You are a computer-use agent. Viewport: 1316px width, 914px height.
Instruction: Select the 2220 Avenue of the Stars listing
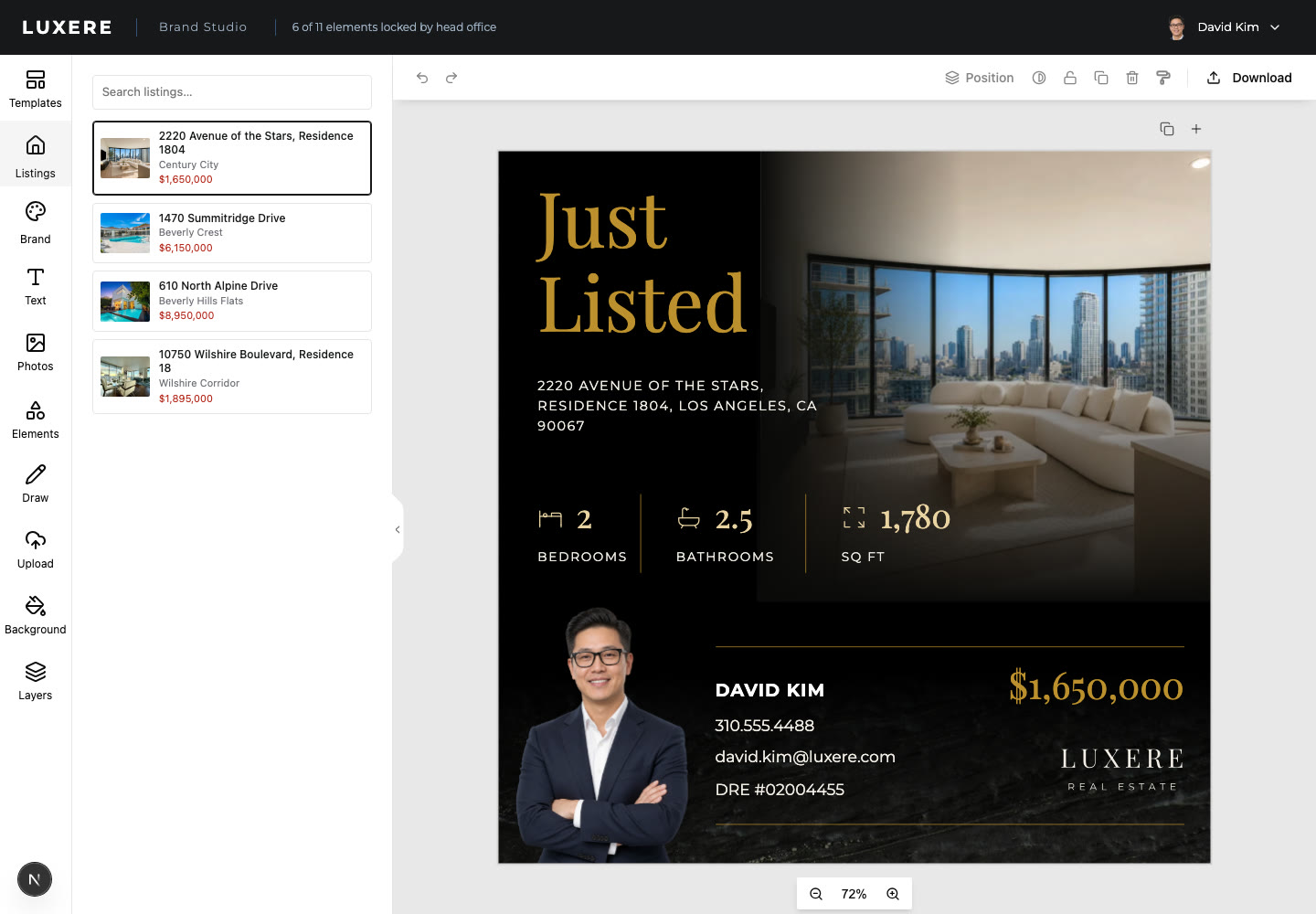(232, 158)
